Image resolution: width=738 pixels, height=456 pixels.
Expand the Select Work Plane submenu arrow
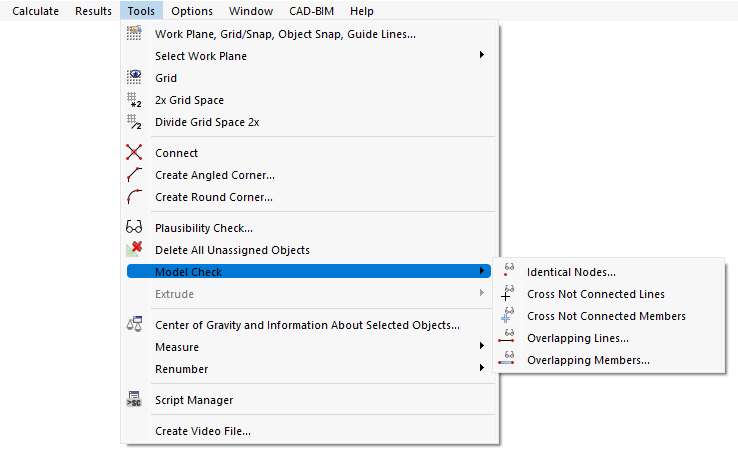click(x=481, y=56)
